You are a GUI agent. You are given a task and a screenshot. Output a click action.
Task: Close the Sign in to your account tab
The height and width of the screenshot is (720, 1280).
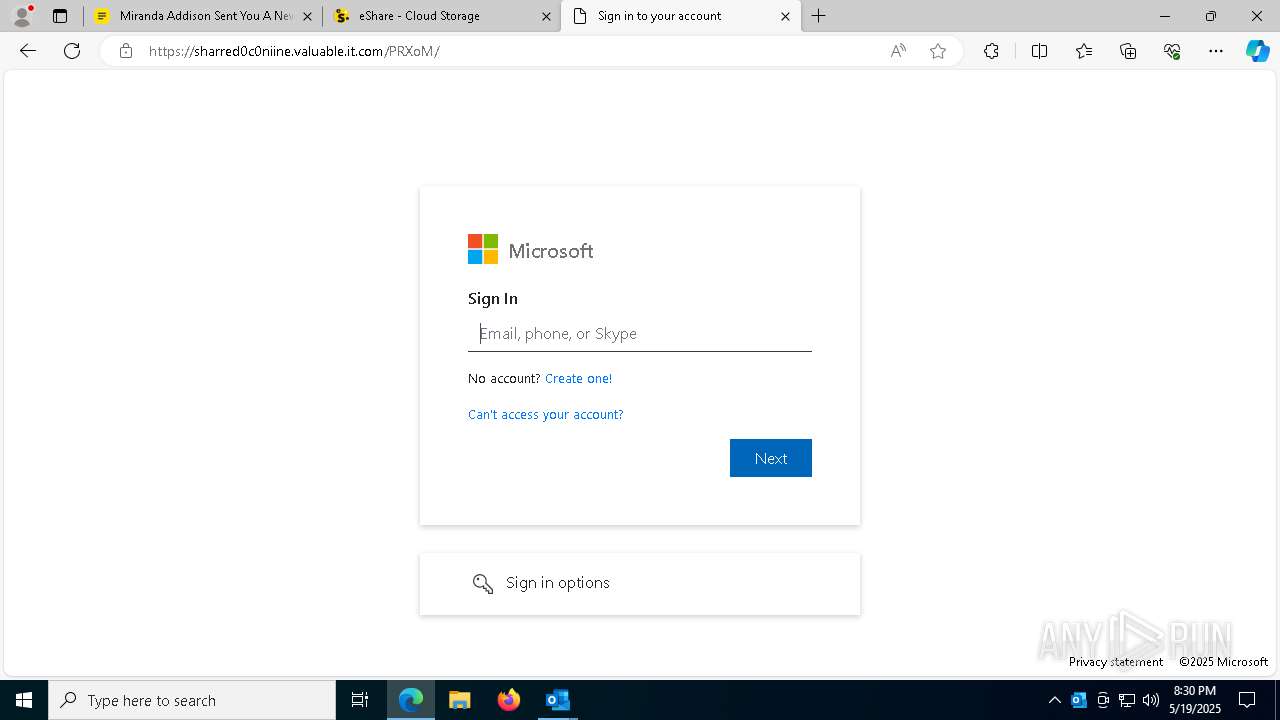785,16
